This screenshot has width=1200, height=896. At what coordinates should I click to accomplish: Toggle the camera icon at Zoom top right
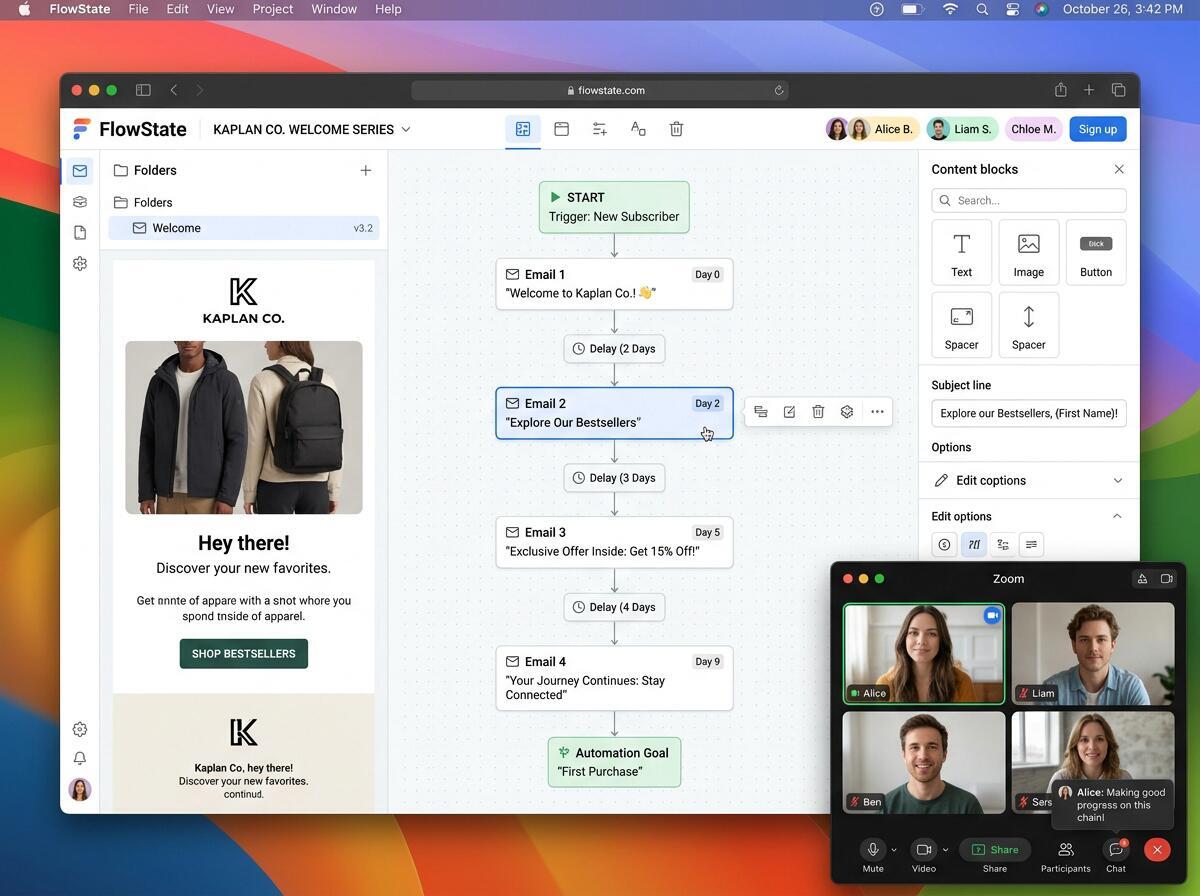[x=1166, y=579]
